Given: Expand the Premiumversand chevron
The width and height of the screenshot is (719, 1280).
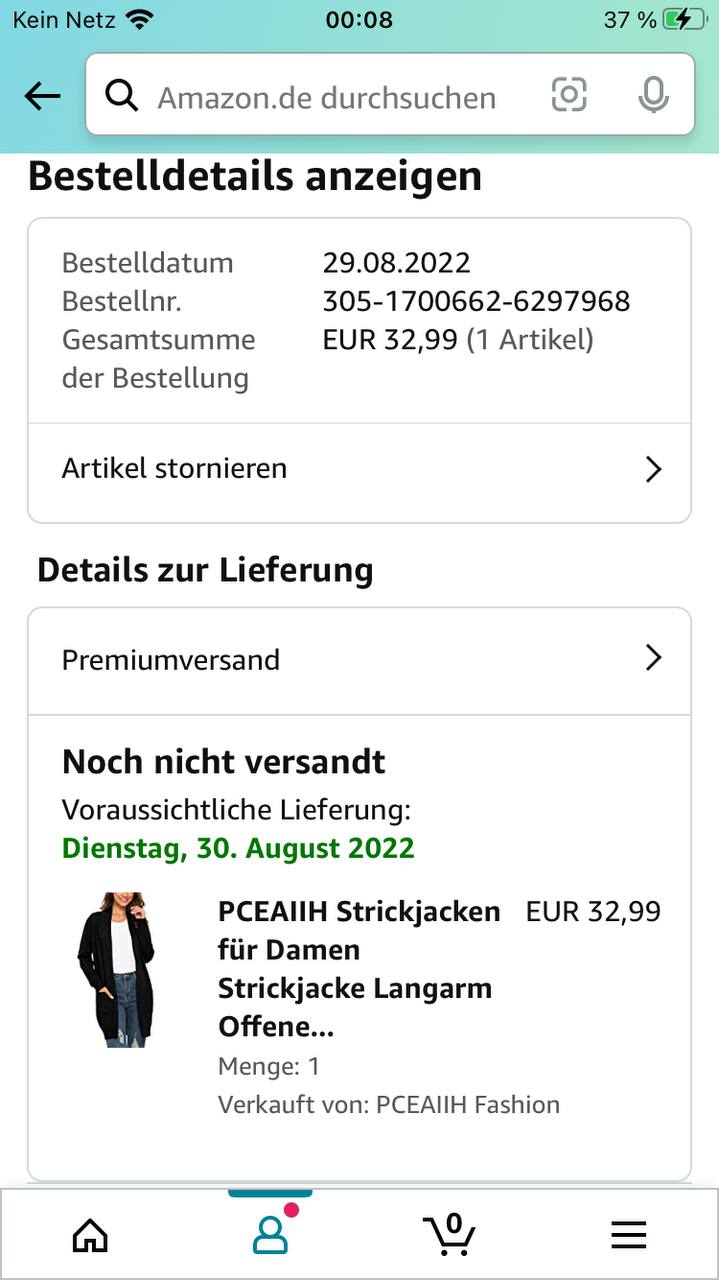Looking at the screenshot, I should pos(653,658).
